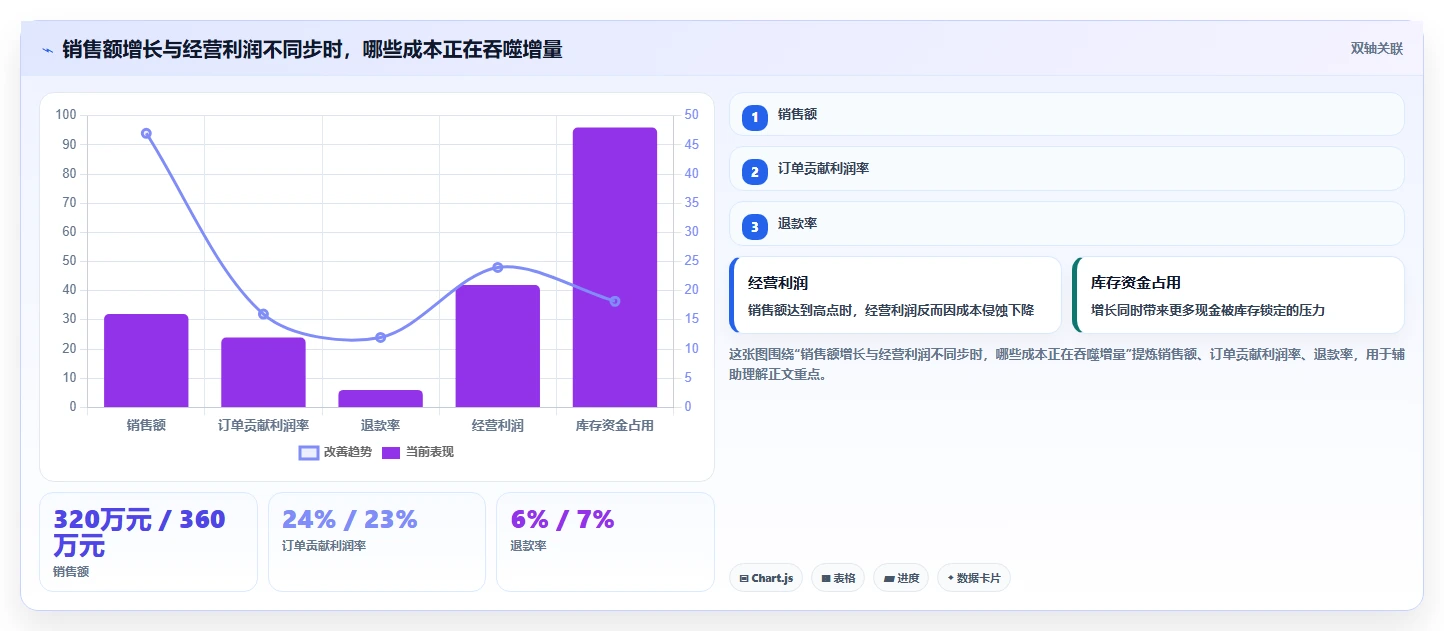Click the 订单贡献利润率 x-axis label

coord(263,425)
